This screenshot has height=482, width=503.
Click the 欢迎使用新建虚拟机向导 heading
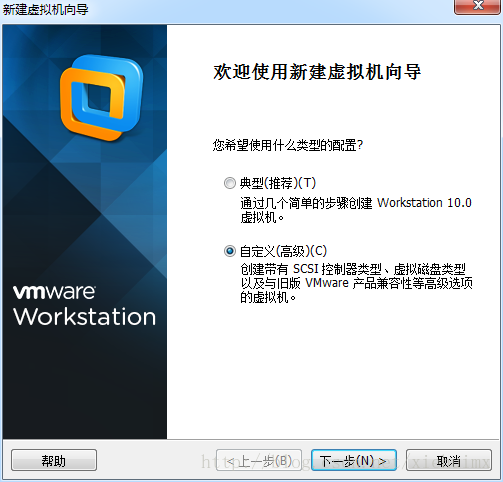point(317,72)
